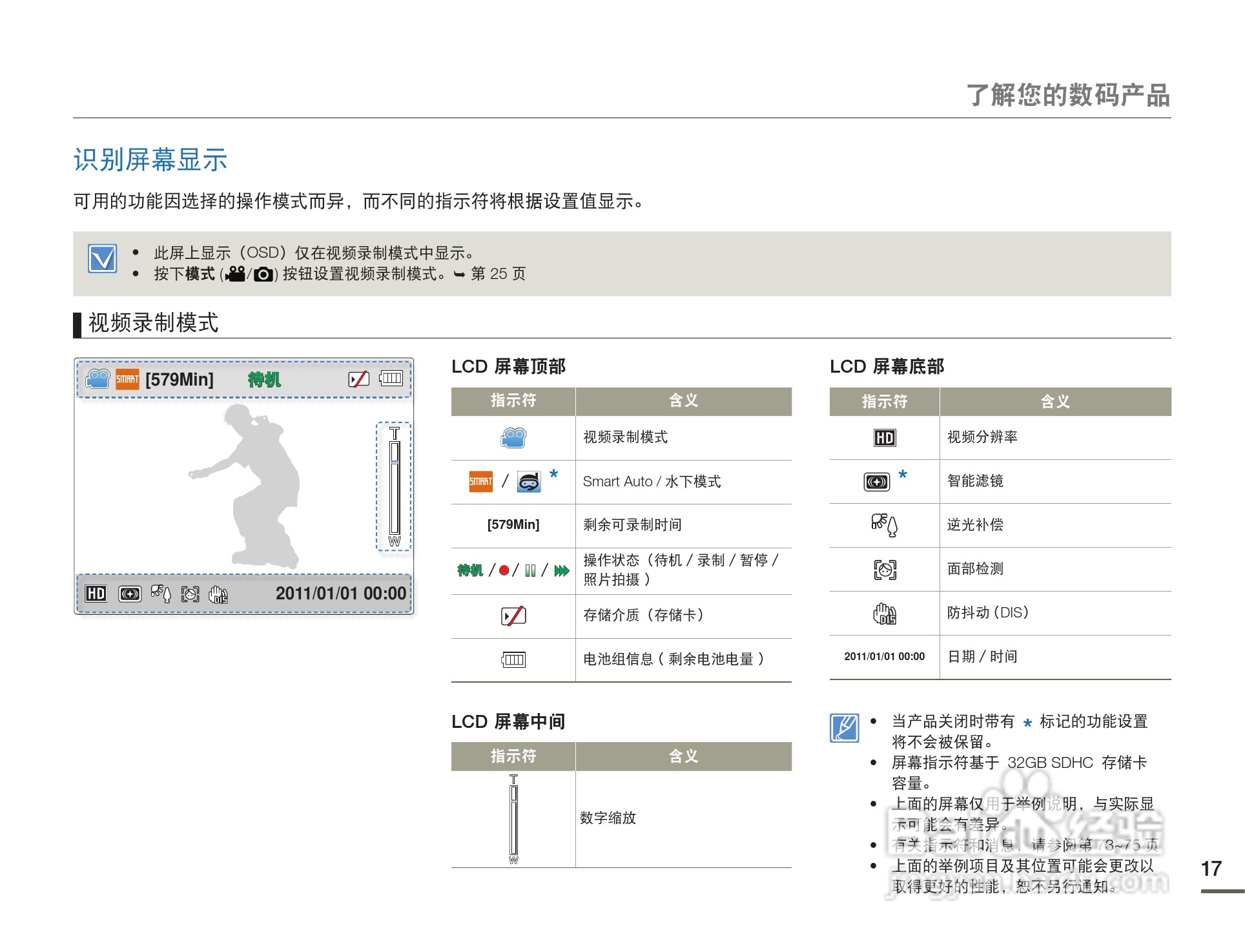
Task: Click the green pause bars status icon
Action: (x=530, y=570)
